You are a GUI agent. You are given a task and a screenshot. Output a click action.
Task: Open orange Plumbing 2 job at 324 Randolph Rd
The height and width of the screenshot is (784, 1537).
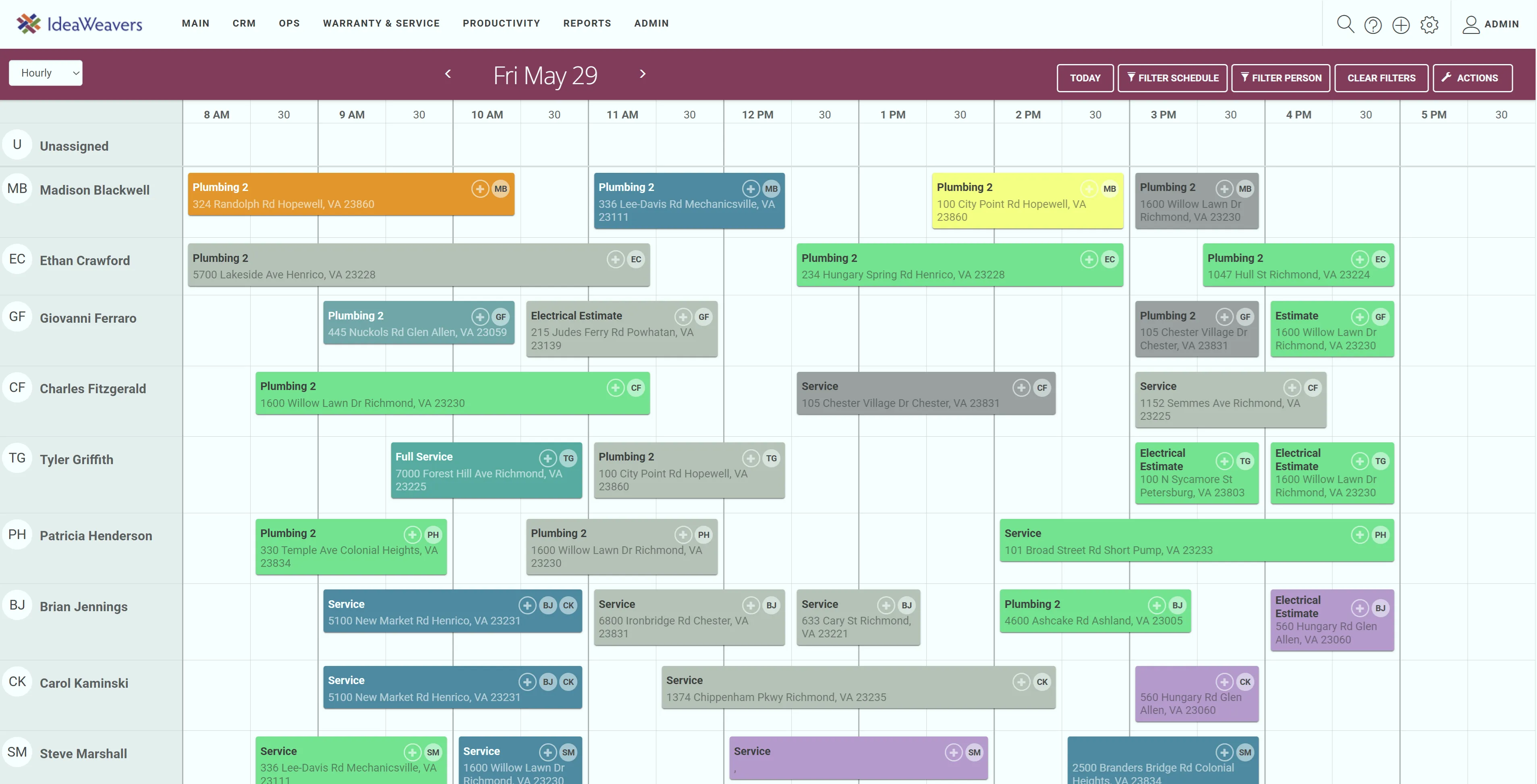tap(351, 195)
